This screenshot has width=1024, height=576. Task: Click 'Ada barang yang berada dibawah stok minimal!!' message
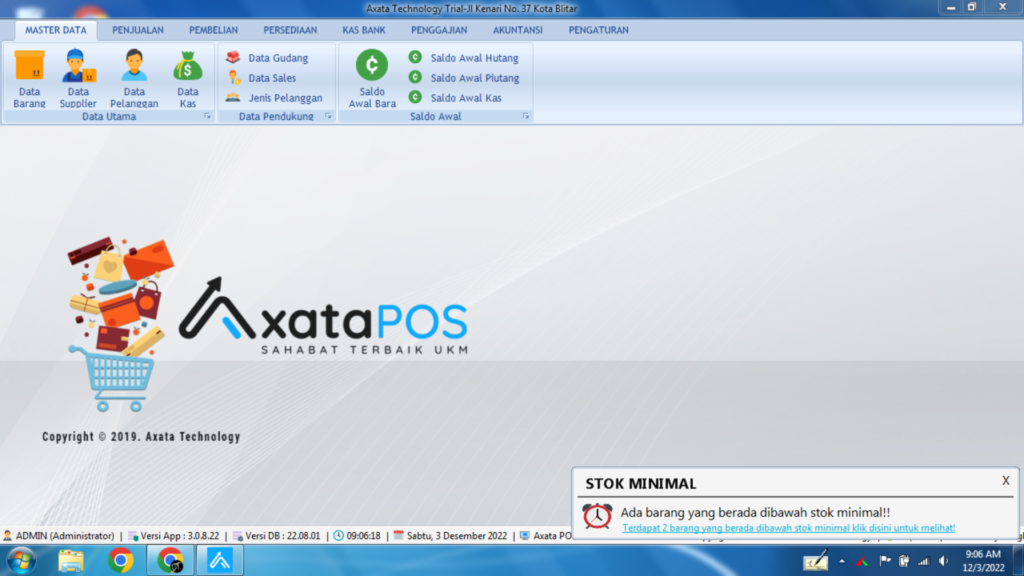[755, 513]
